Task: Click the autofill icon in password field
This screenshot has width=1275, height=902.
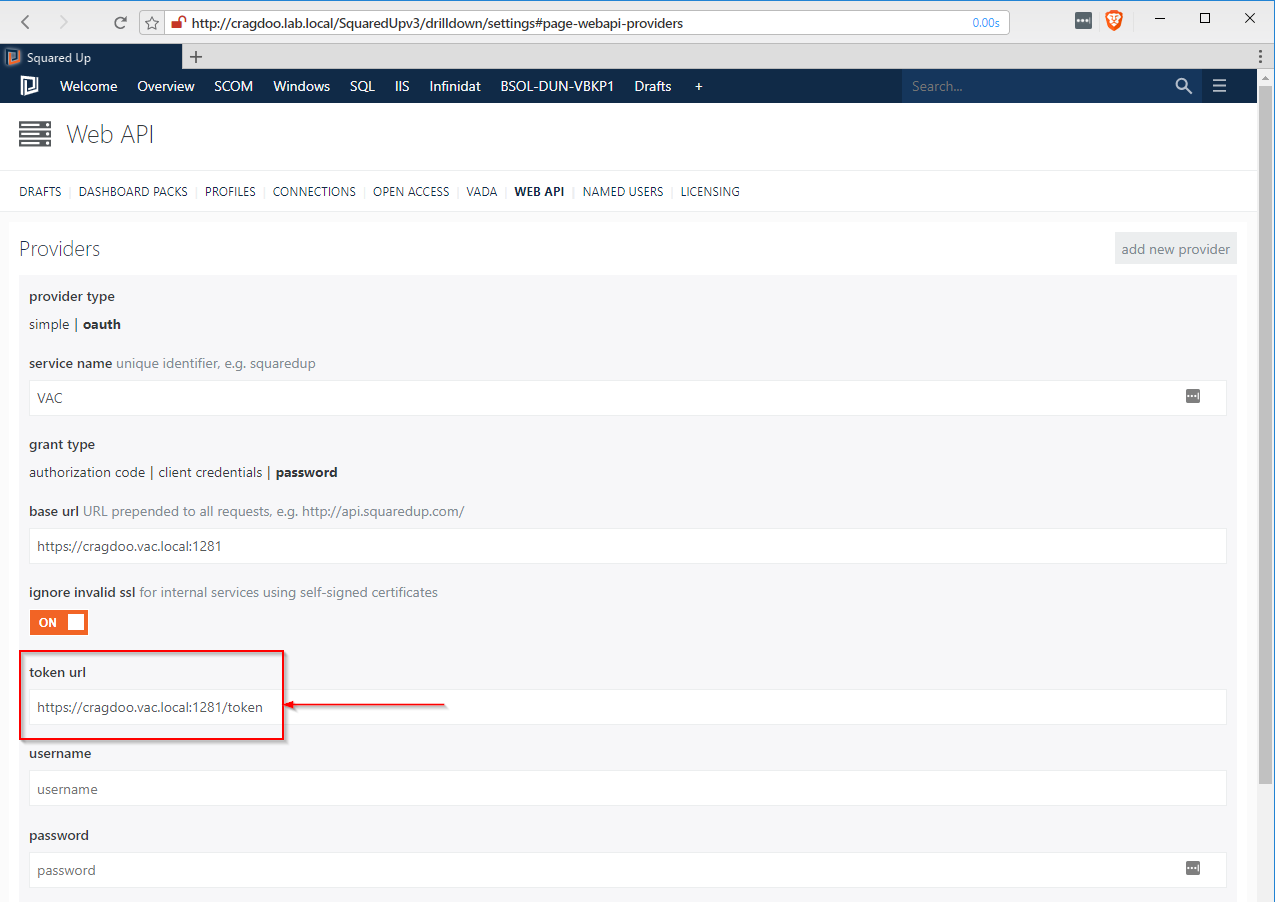Action: (x=1193, y=868)
